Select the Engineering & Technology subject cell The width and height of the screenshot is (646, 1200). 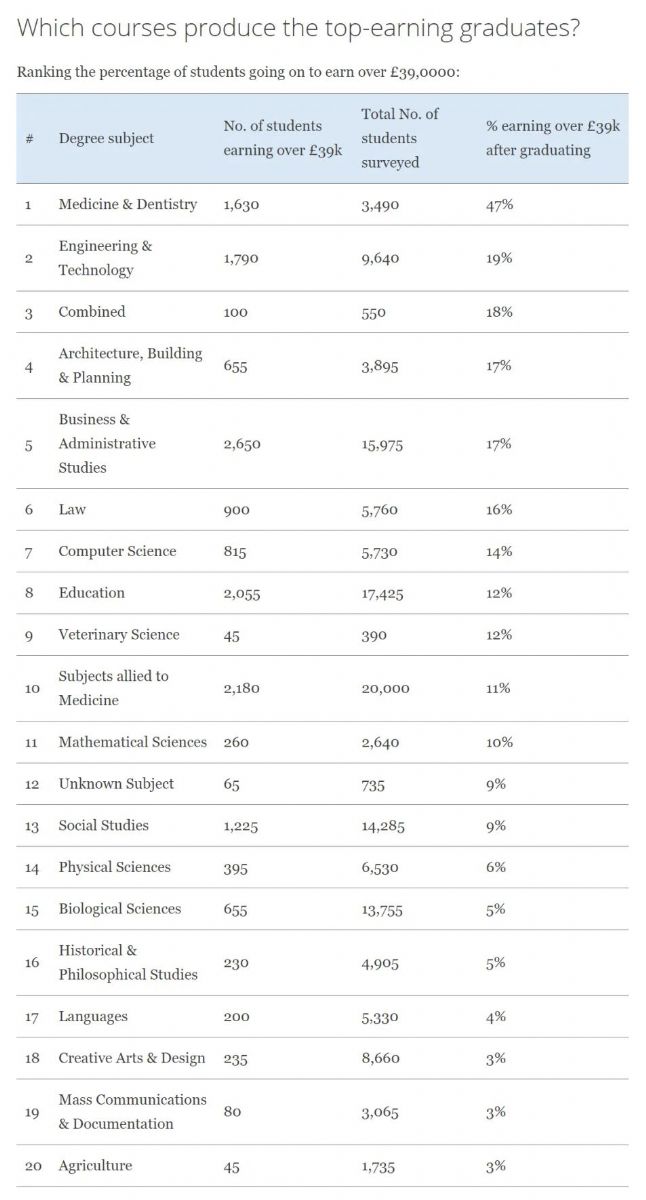105,258
